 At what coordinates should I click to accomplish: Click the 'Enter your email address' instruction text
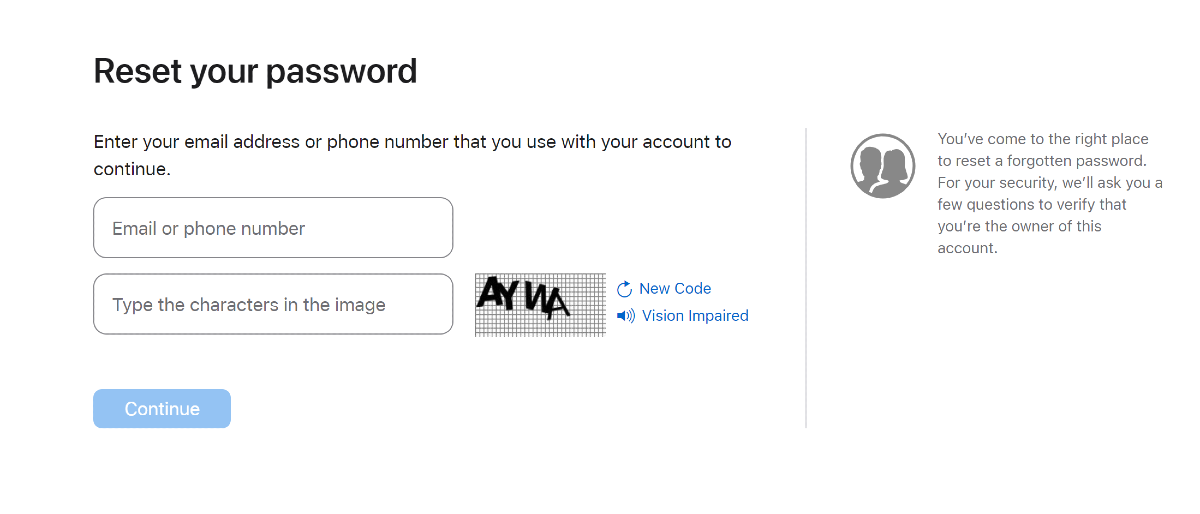point(412,142)
